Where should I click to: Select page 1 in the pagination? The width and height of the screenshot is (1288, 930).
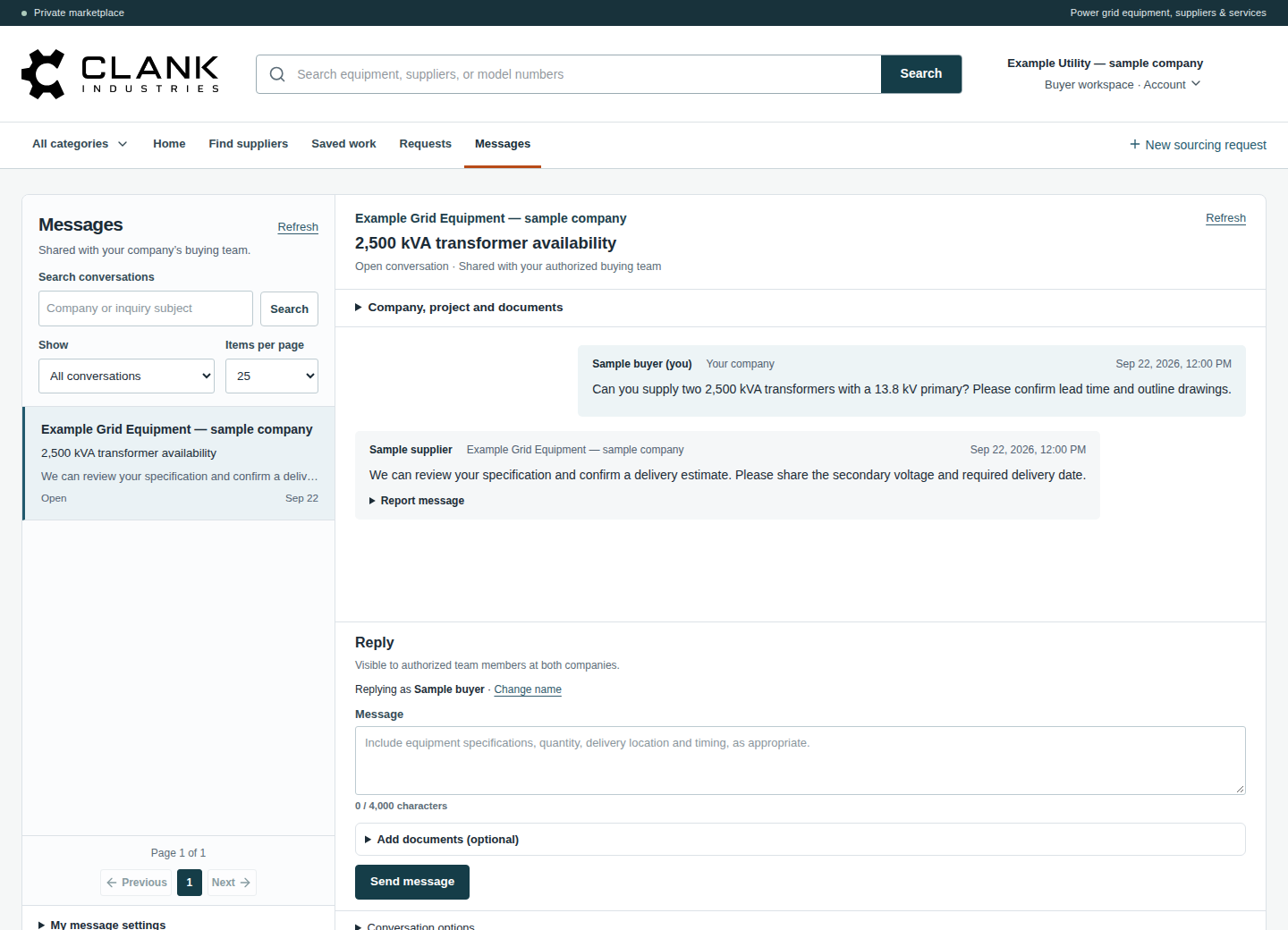pos(190,883)
